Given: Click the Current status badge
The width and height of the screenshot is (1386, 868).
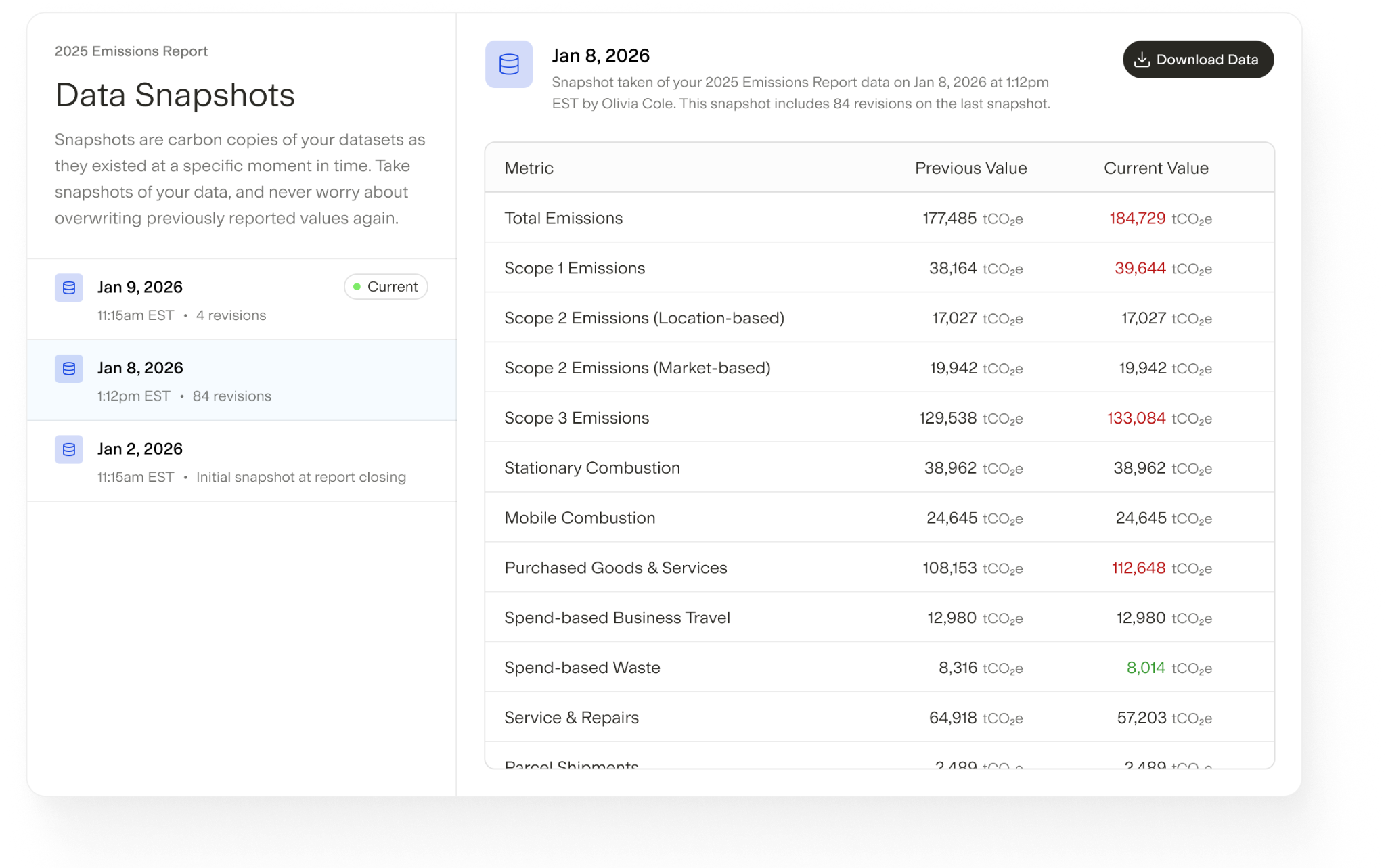Looking at the screenshot, I should (386, 287).
